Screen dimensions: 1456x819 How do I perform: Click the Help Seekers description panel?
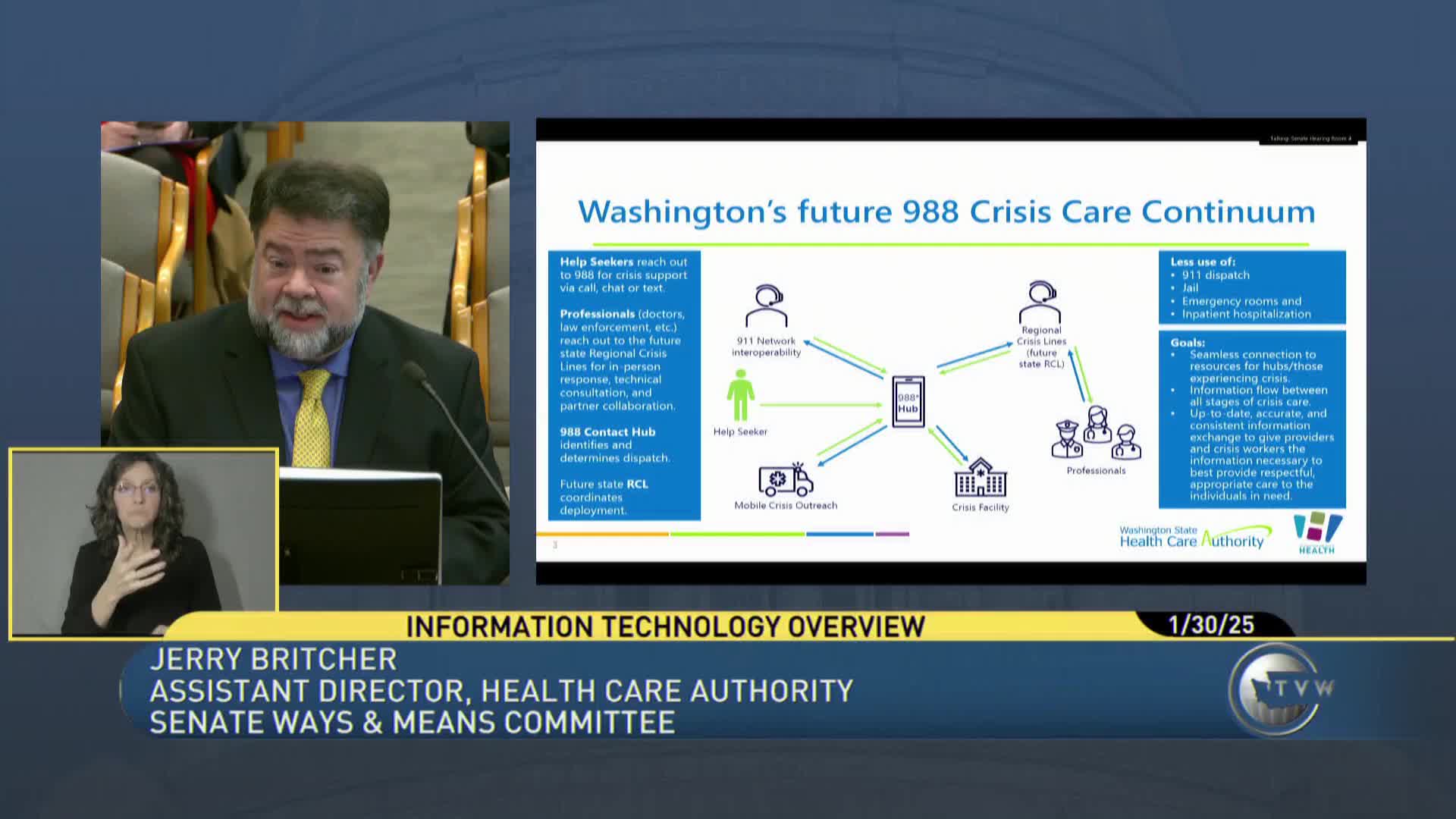(x=624, y=385)
